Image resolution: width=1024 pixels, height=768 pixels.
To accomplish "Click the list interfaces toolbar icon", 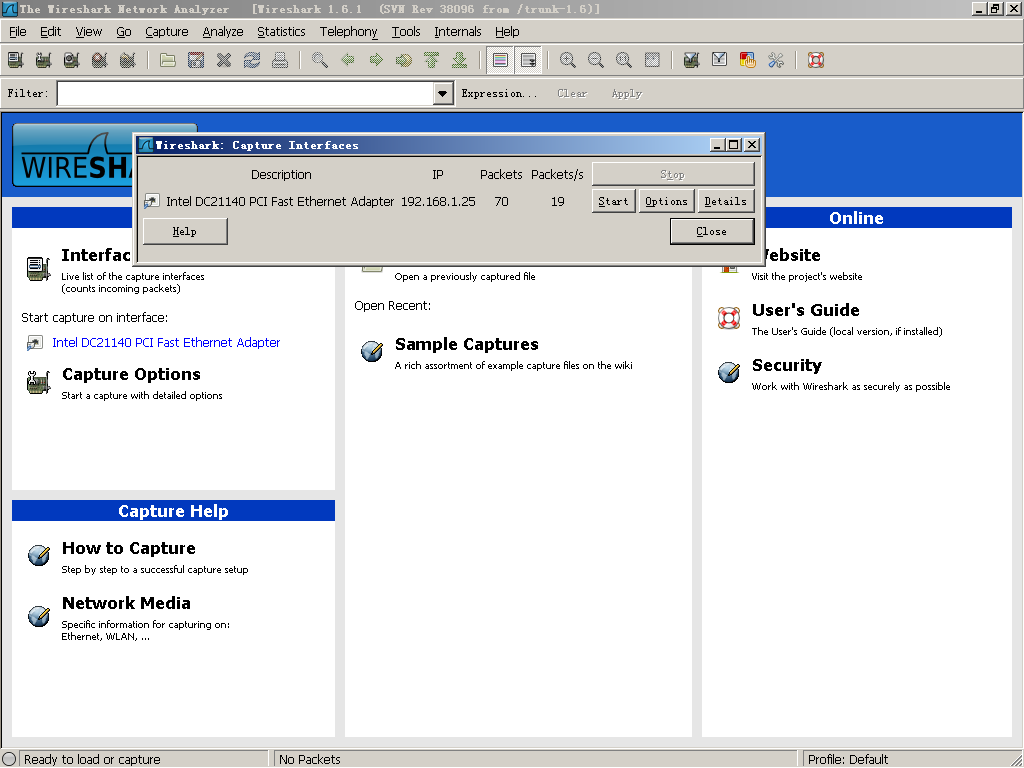I will coord(15,60).
